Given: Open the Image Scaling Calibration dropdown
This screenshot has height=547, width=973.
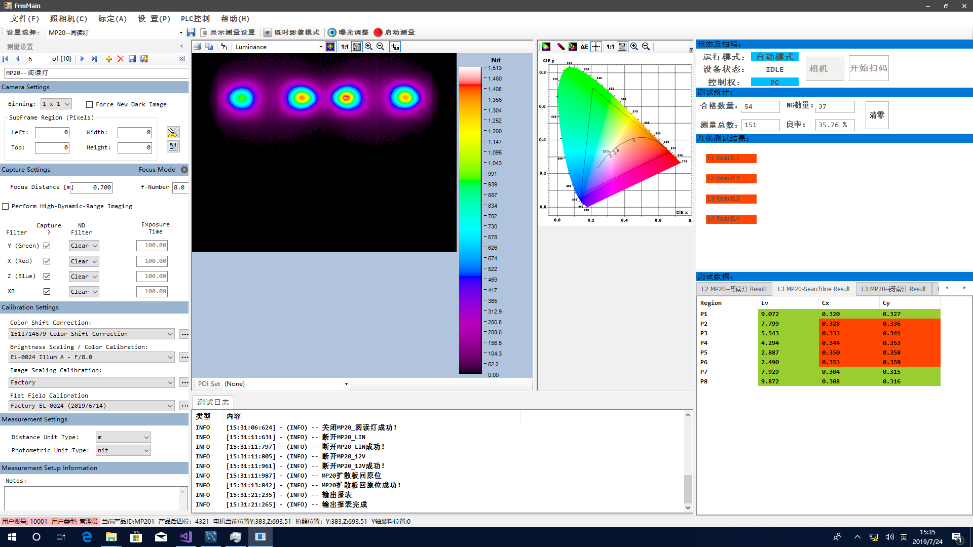Looking at the screenshot, I should point(91,382).
